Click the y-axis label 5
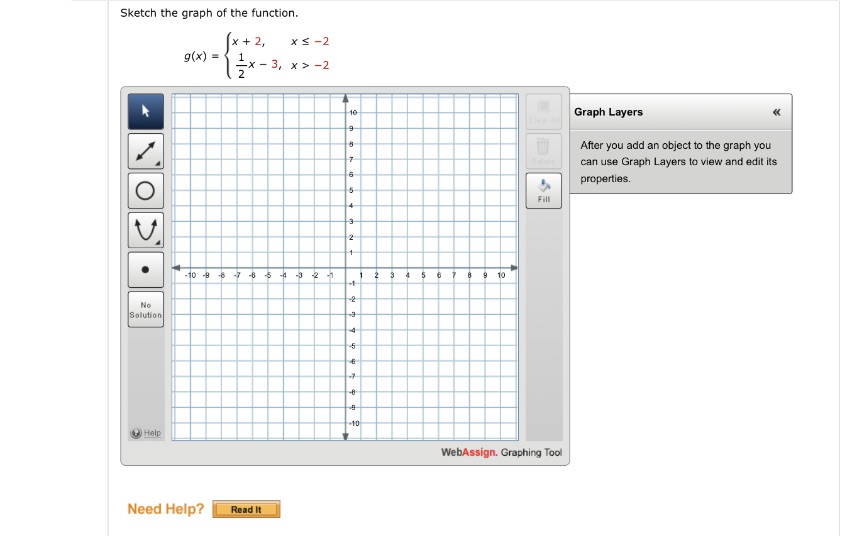The height and width of the screenshot is (536, 852). coord(351,190)
